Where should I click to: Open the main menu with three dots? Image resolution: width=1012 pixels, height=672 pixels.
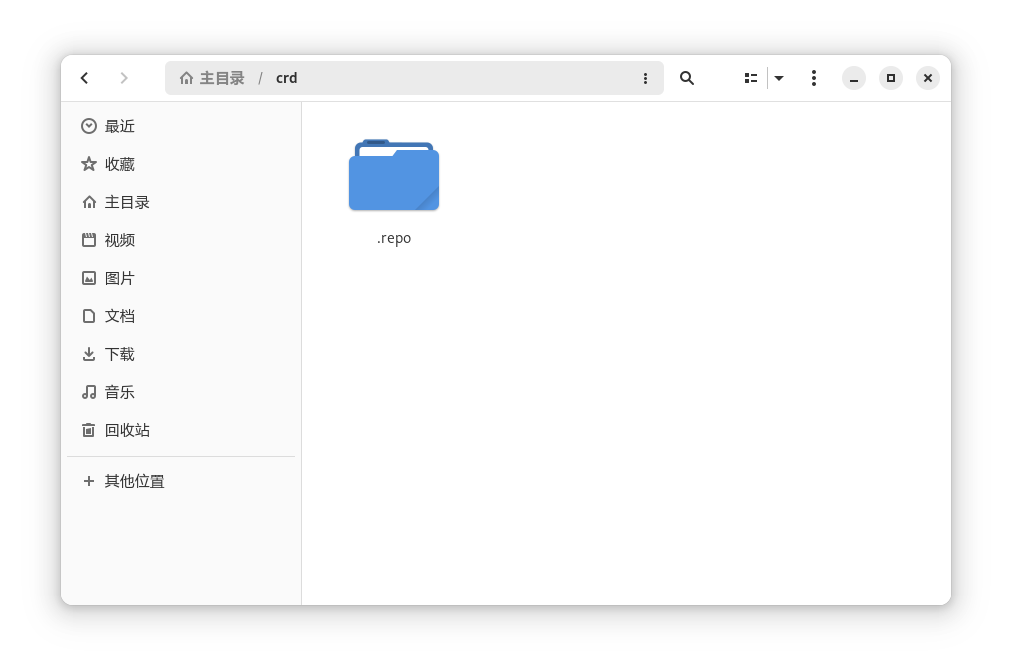point(814,78)
